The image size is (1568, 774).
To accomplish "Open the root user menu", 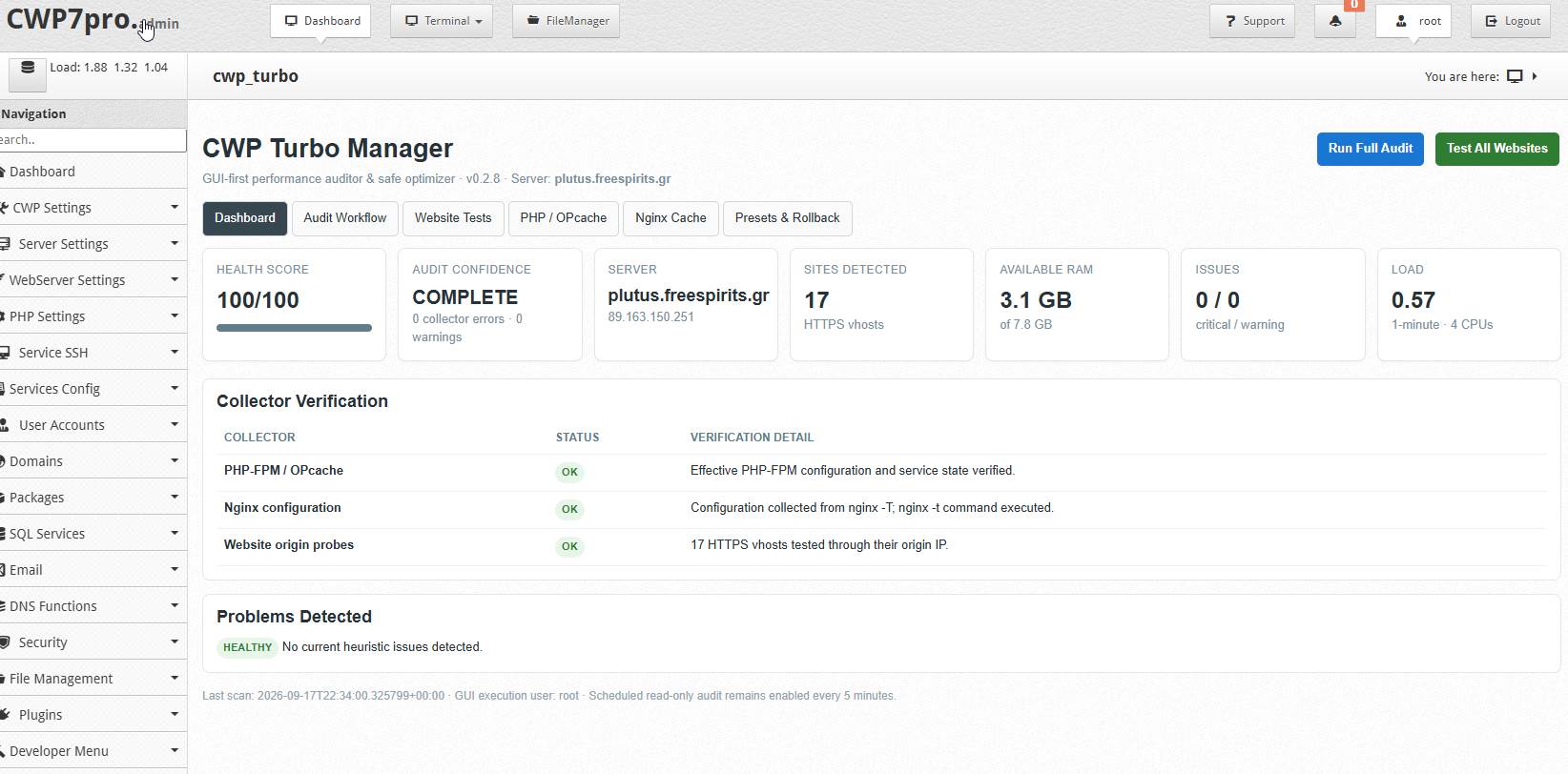I will coord(1413,21).
